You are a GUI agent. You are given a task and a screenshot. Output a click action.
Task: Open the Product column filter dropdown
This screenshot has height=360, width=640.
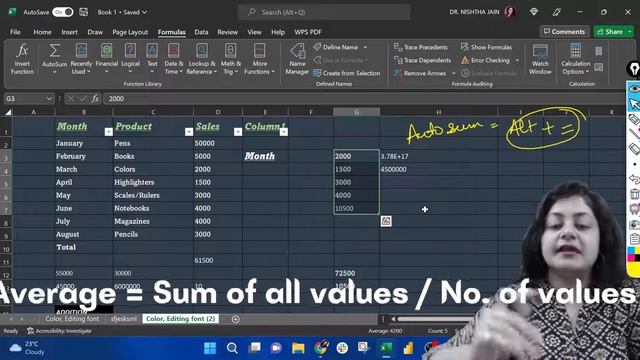pos(189,132)
